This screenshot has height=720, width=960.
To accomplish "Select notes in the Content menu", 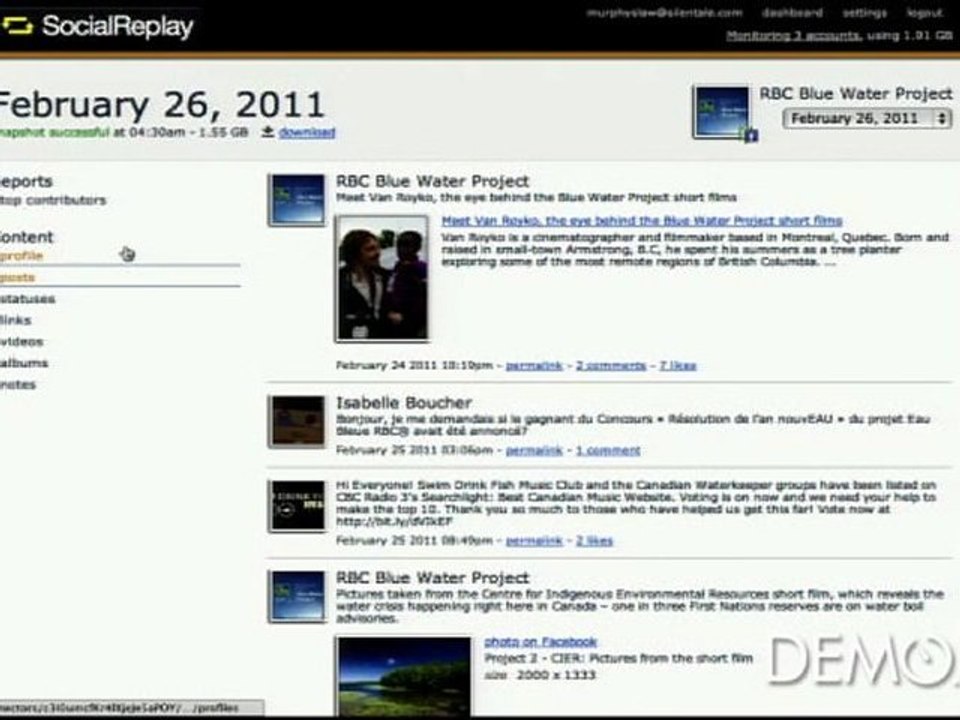I will pos(18,384).
